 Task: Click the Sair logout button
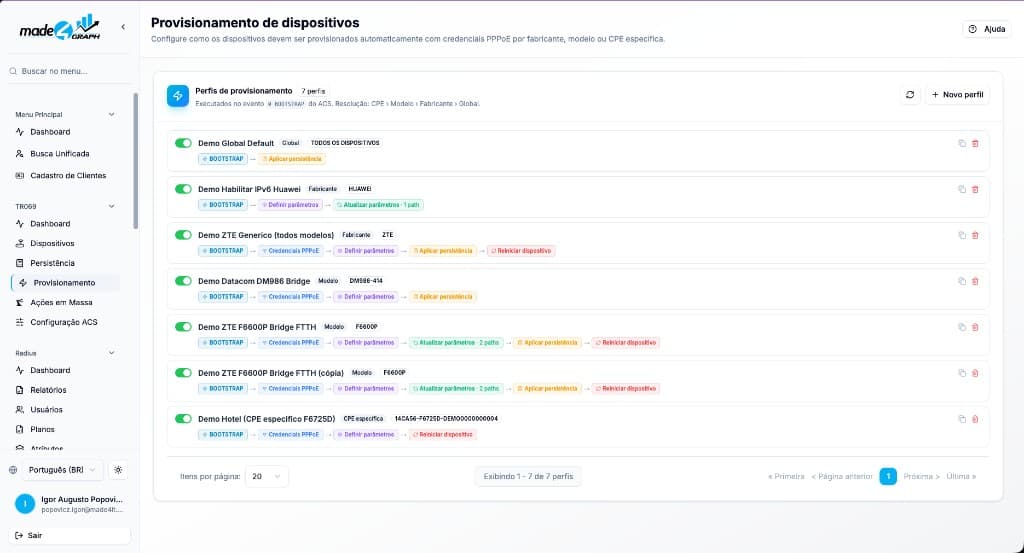coord(69,535)
